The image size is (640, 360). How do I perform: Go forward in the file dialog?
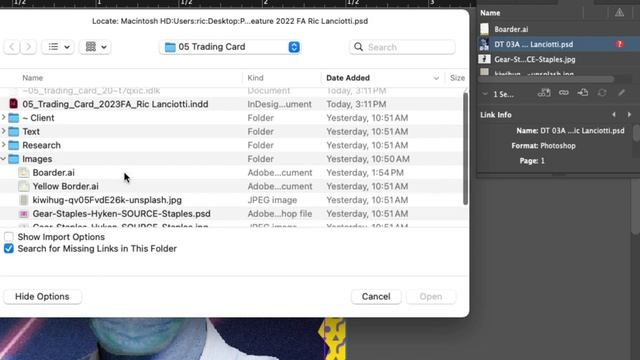point(28,47)
